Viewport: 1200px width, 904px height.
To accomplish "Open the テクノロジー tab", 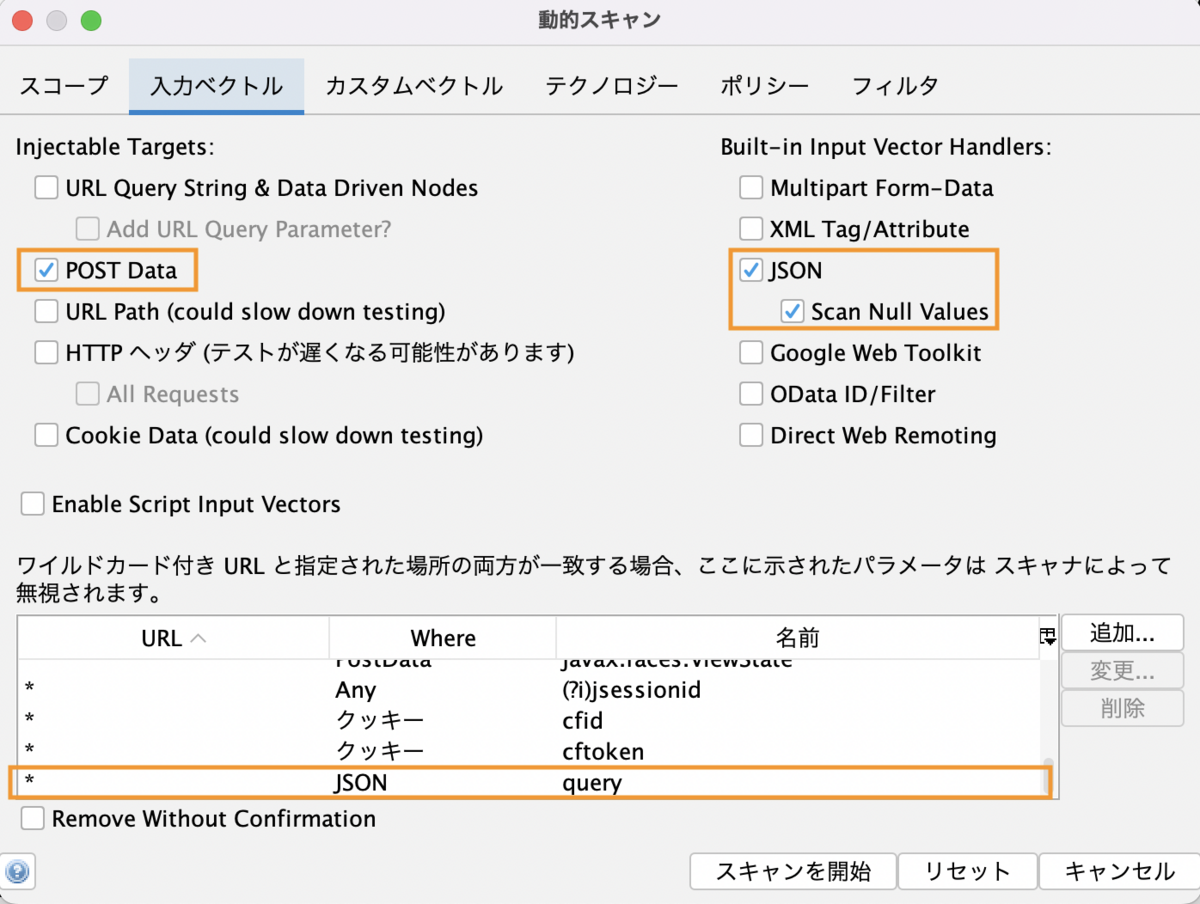I will click(x=612, y=86).
